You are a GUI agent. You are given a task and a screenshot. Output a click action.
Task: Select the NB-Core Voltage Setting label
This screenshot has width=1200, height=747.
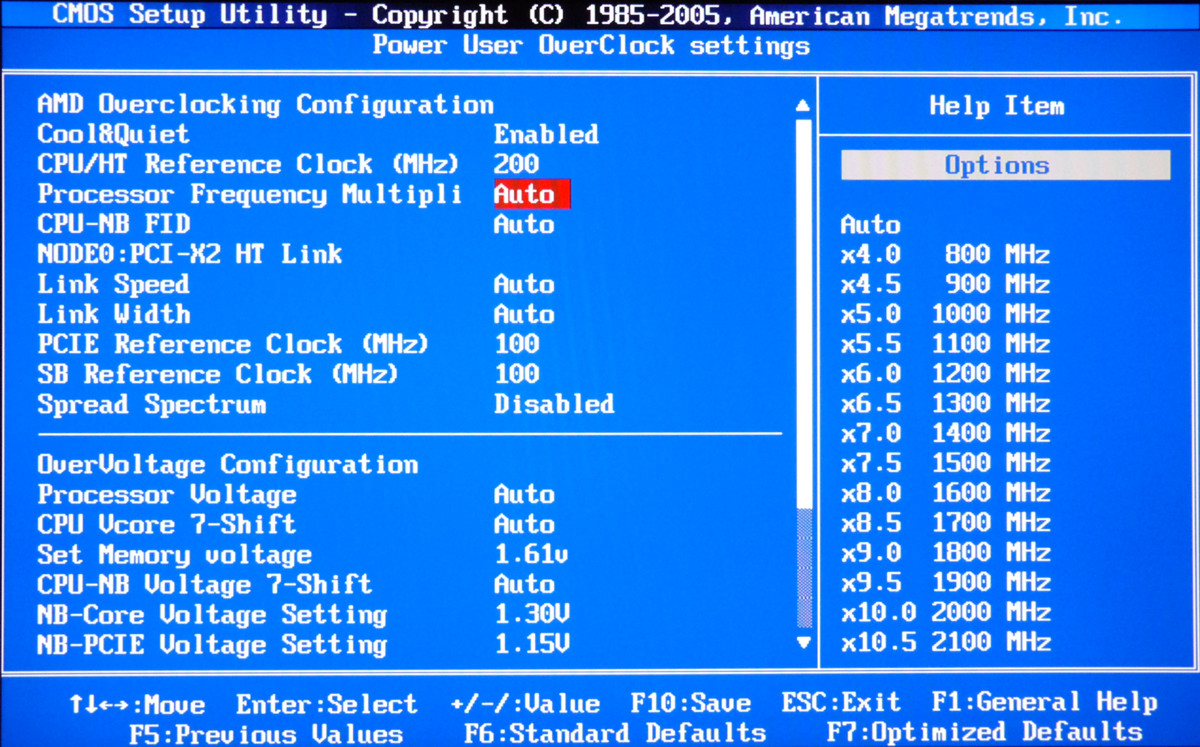[212, 615]
